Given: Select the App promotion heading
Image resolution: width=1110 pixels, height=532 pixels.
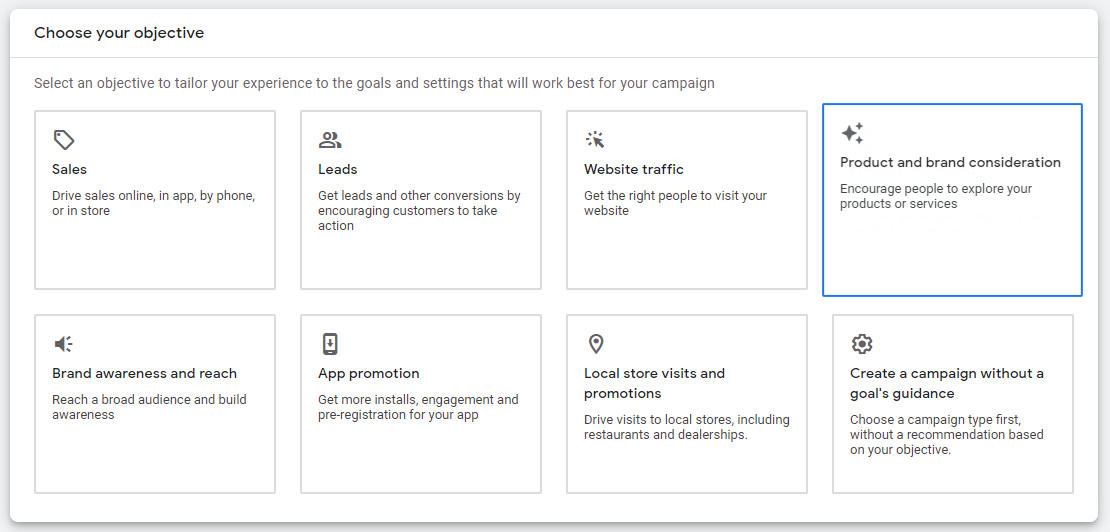Looking at the screenshot, I should point(369,374).
